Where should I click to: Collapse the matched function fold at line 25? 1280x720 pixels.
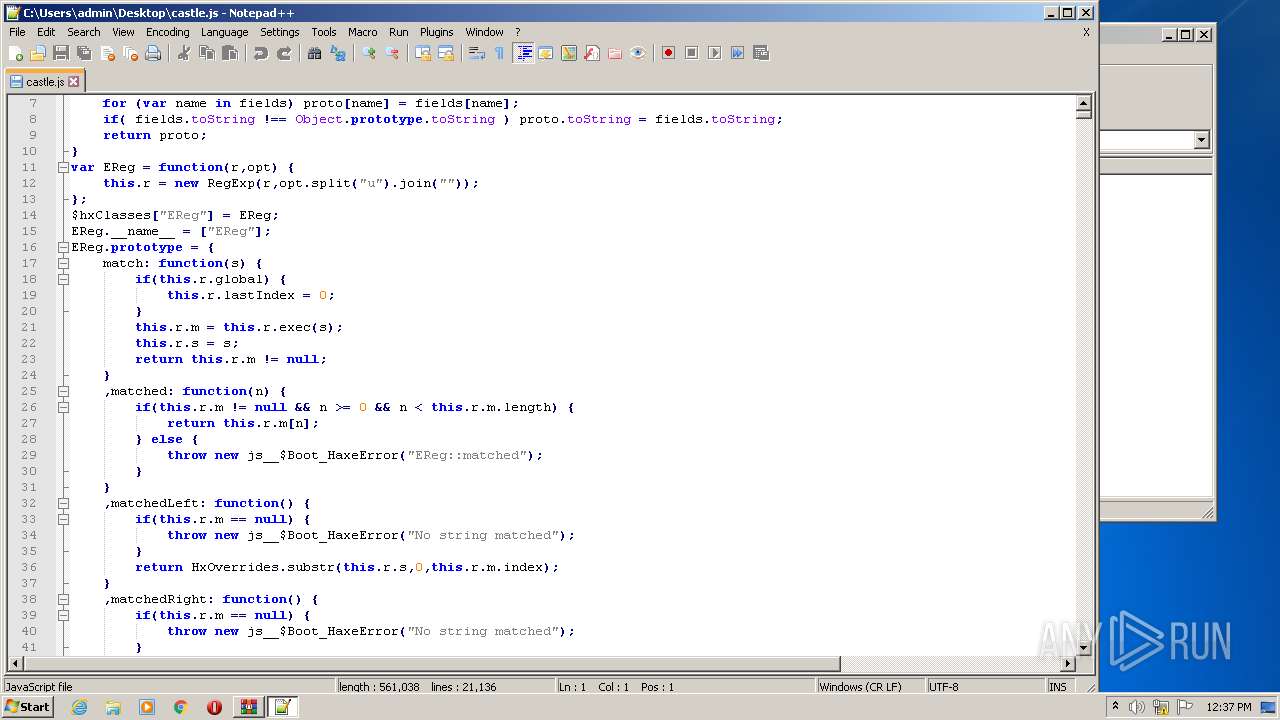tap(63, 391)
